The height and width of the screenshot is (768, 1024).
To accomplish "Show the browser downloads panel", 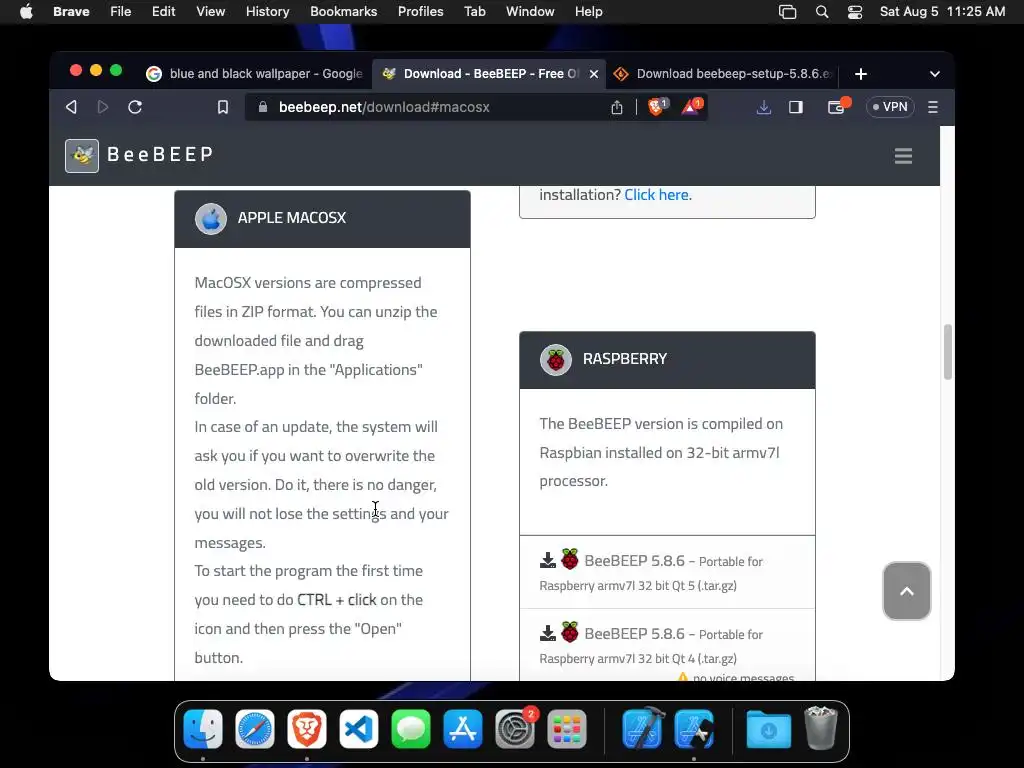I will [763, 107].
